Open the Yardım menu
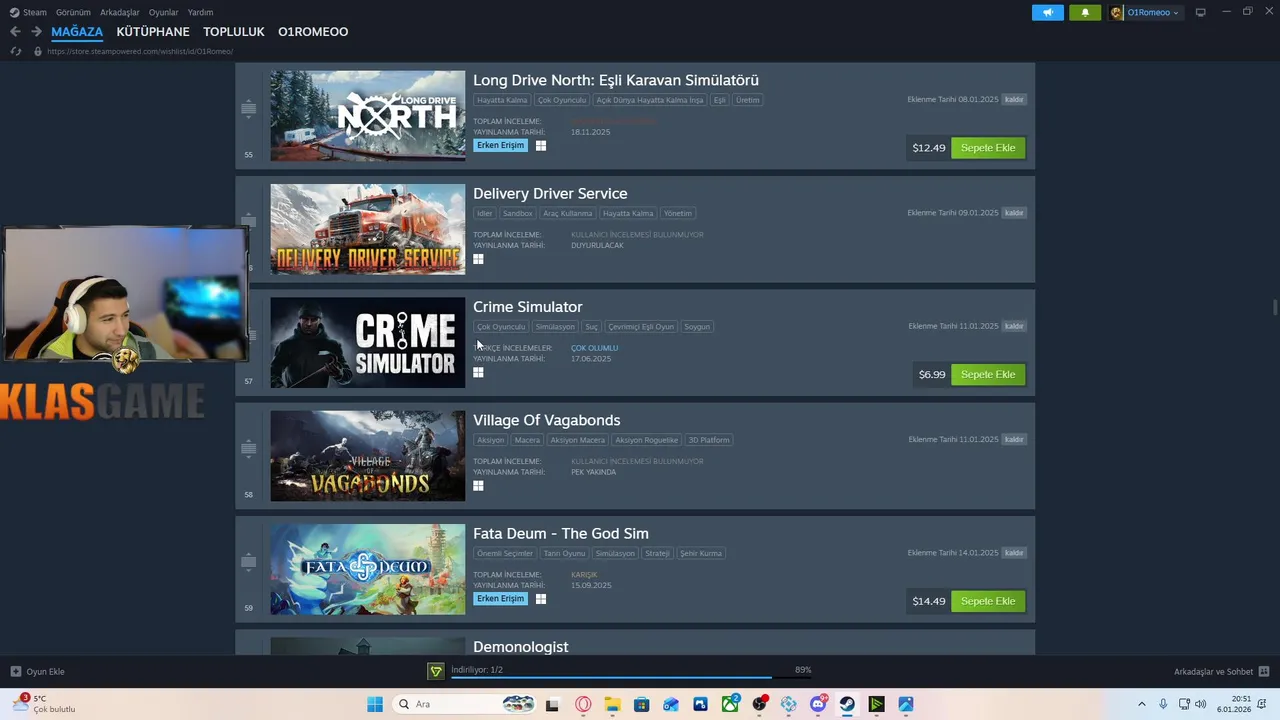1280x720 pixels. (x=201, y=12)
